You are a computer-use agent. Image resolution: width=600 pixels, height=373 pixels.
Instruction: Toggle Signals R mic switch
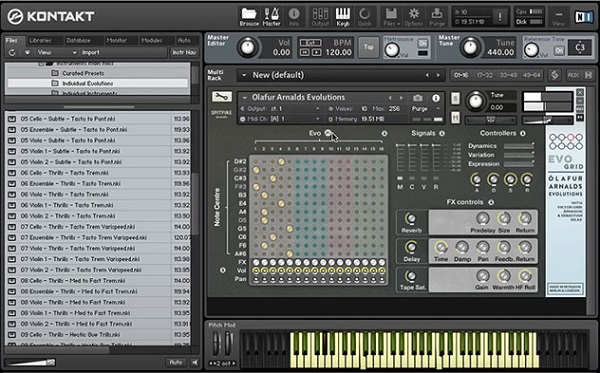tap(435, 179)
